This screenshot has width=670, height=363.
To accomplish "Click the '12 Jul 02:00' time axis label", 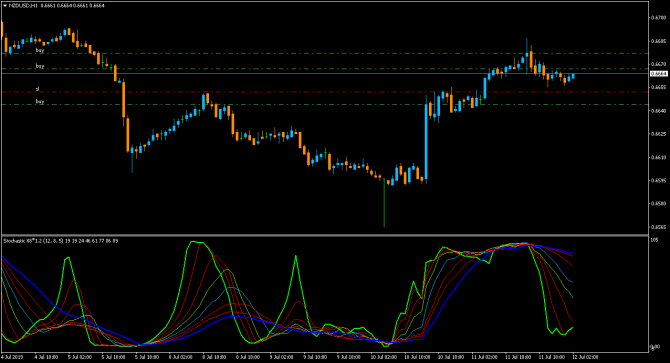I will pos(585,357).
